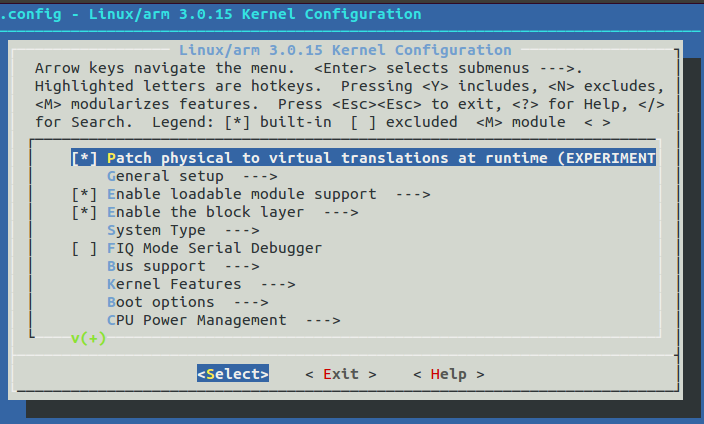The height and width of the screenshot is (424, 704).
Task: Expand arrow after Enable the block layer
Action: tap(341, 212)
